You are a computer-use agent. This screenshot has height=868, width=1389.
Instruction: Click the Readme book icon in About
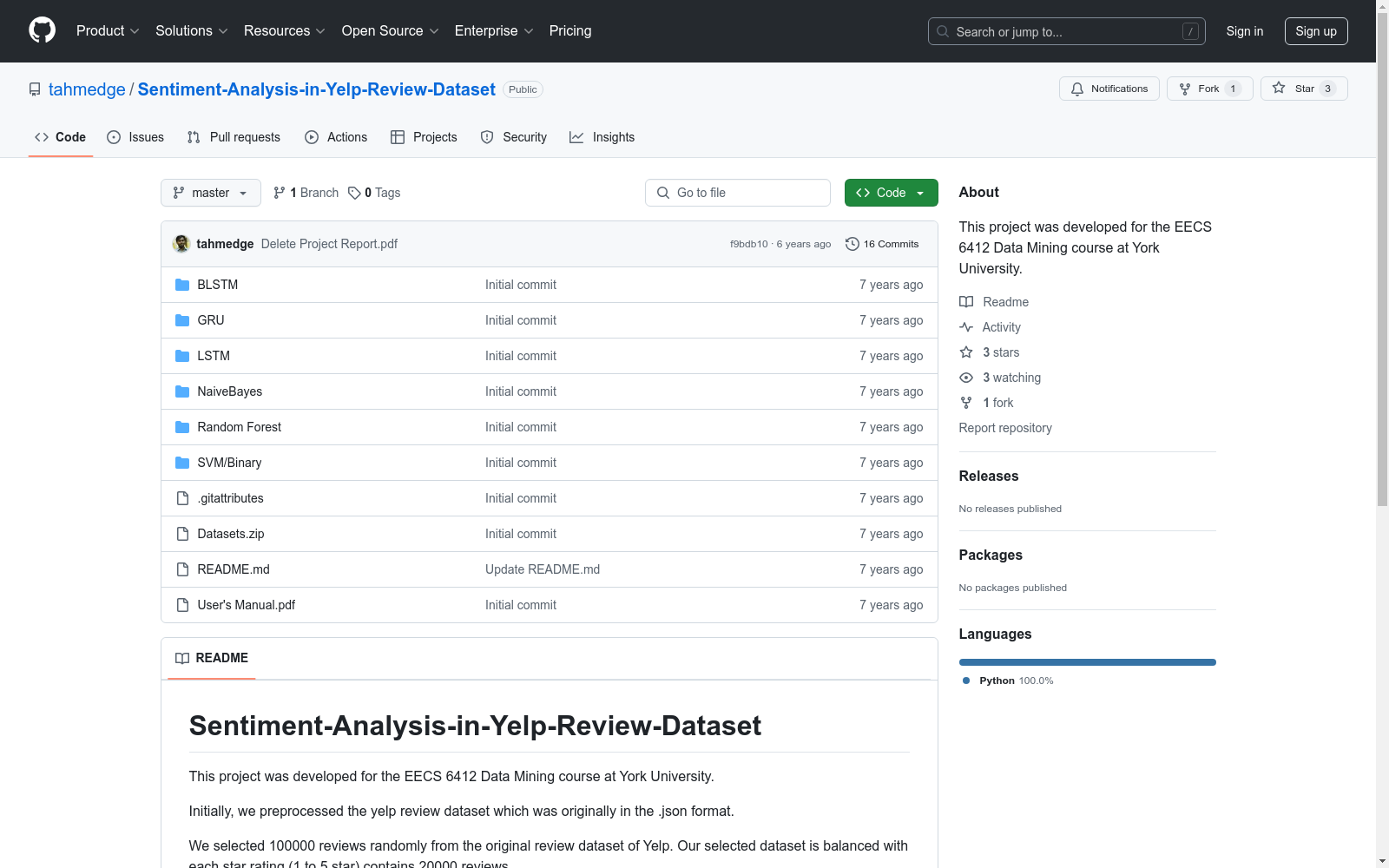pyautogui.click(x=966, y=302)
